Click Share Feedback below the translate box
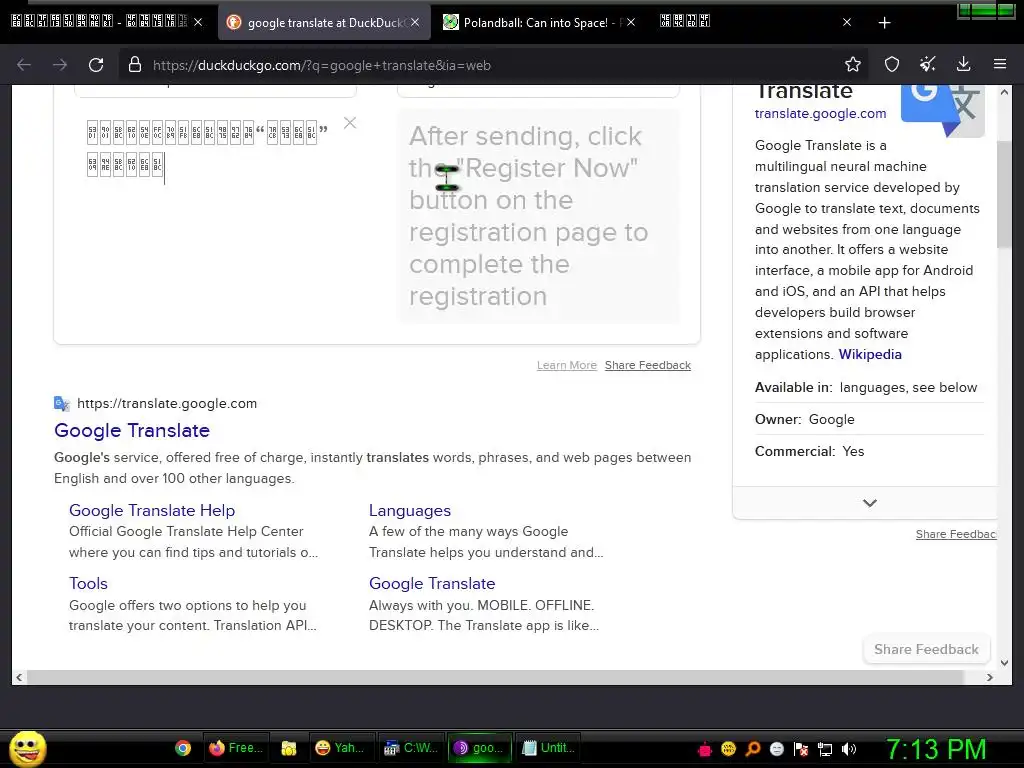The width and height of the screenshot is (1024, 768). pyautogui.click(x=648, y=365)
